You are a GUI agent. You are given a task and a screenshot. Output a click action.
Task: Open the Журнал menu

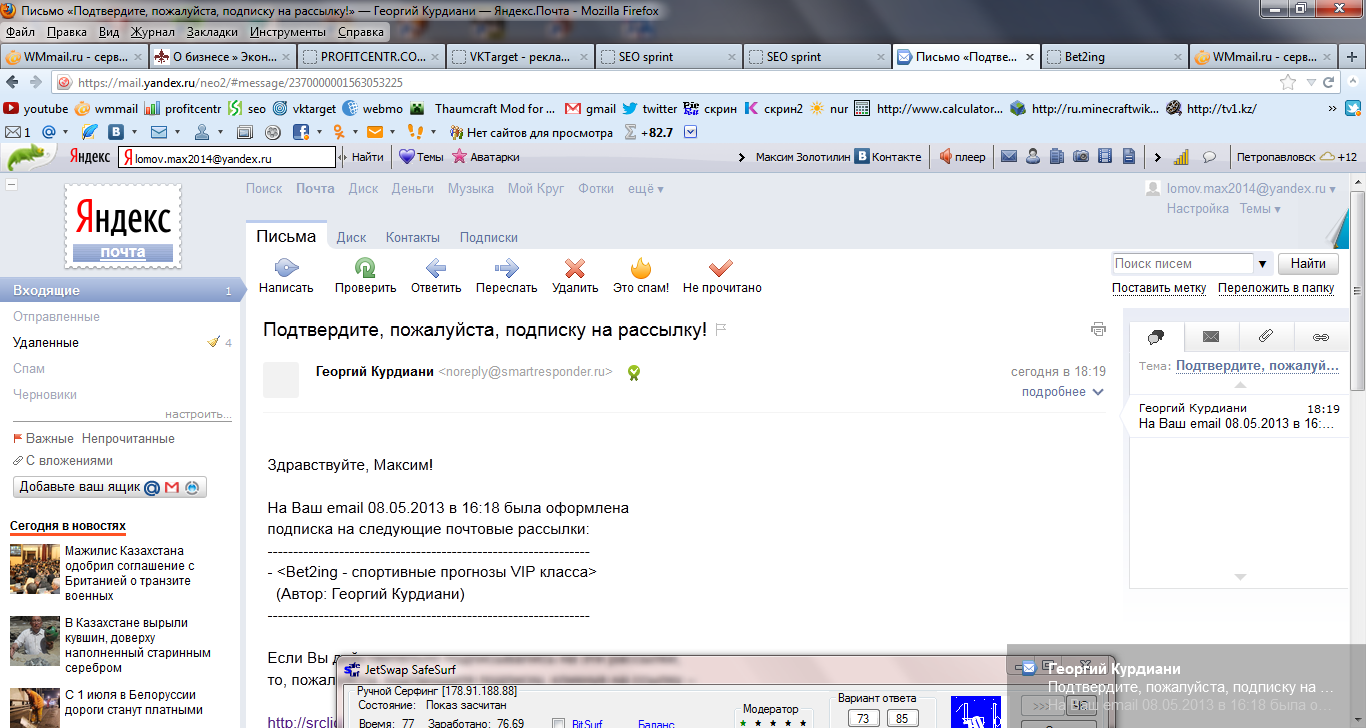[x=152, y=32]
